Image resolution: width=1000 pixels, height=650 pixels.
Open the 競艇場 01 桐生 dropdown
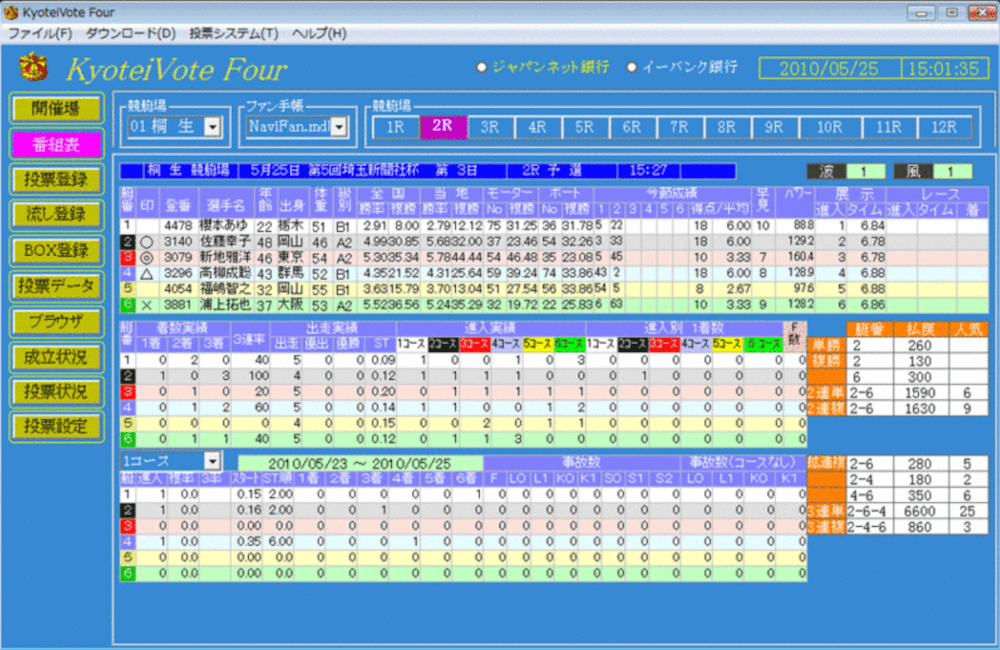pos(212,127)
